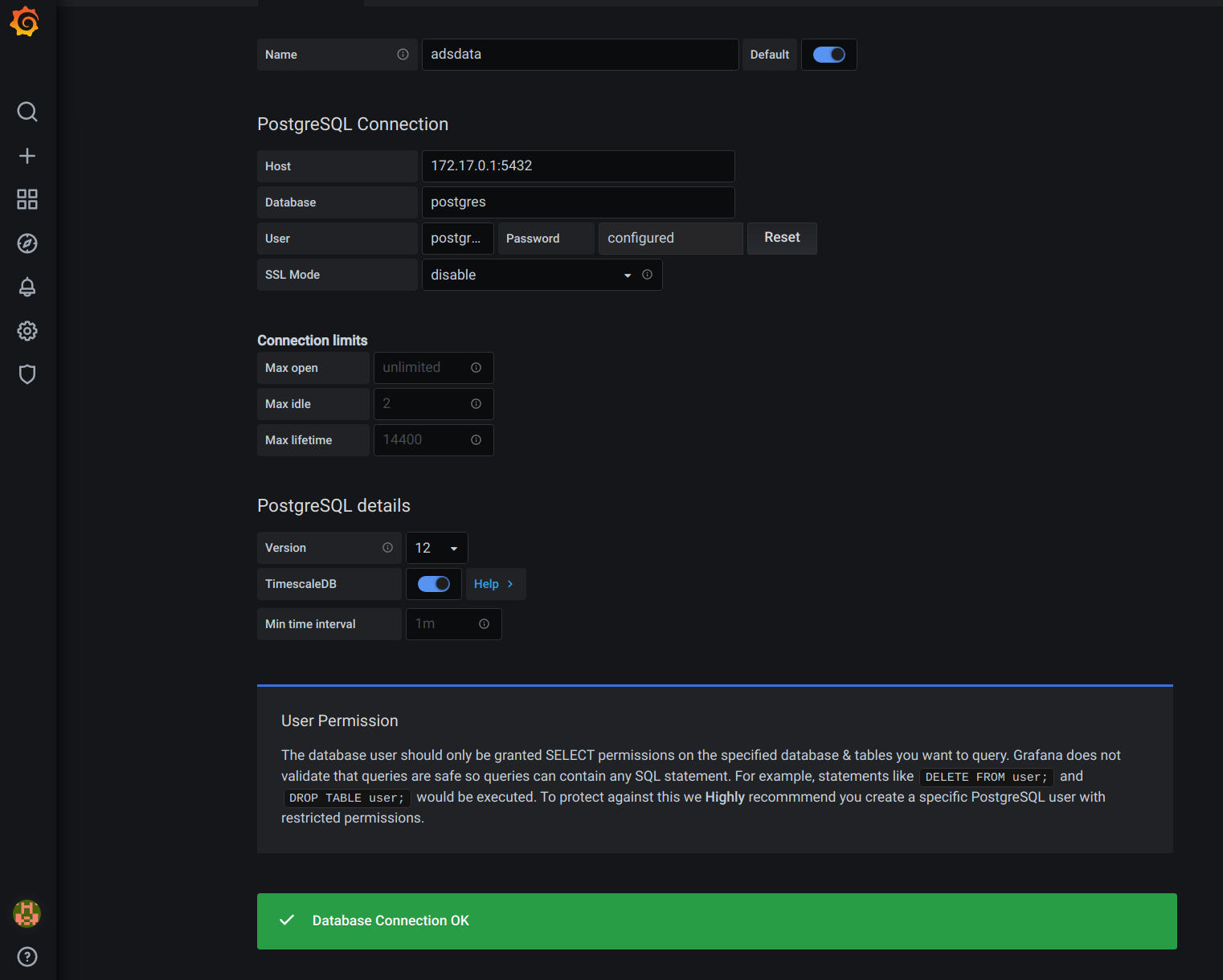Click the User input field
This screenshot has width=1223, height=980.
458,239
